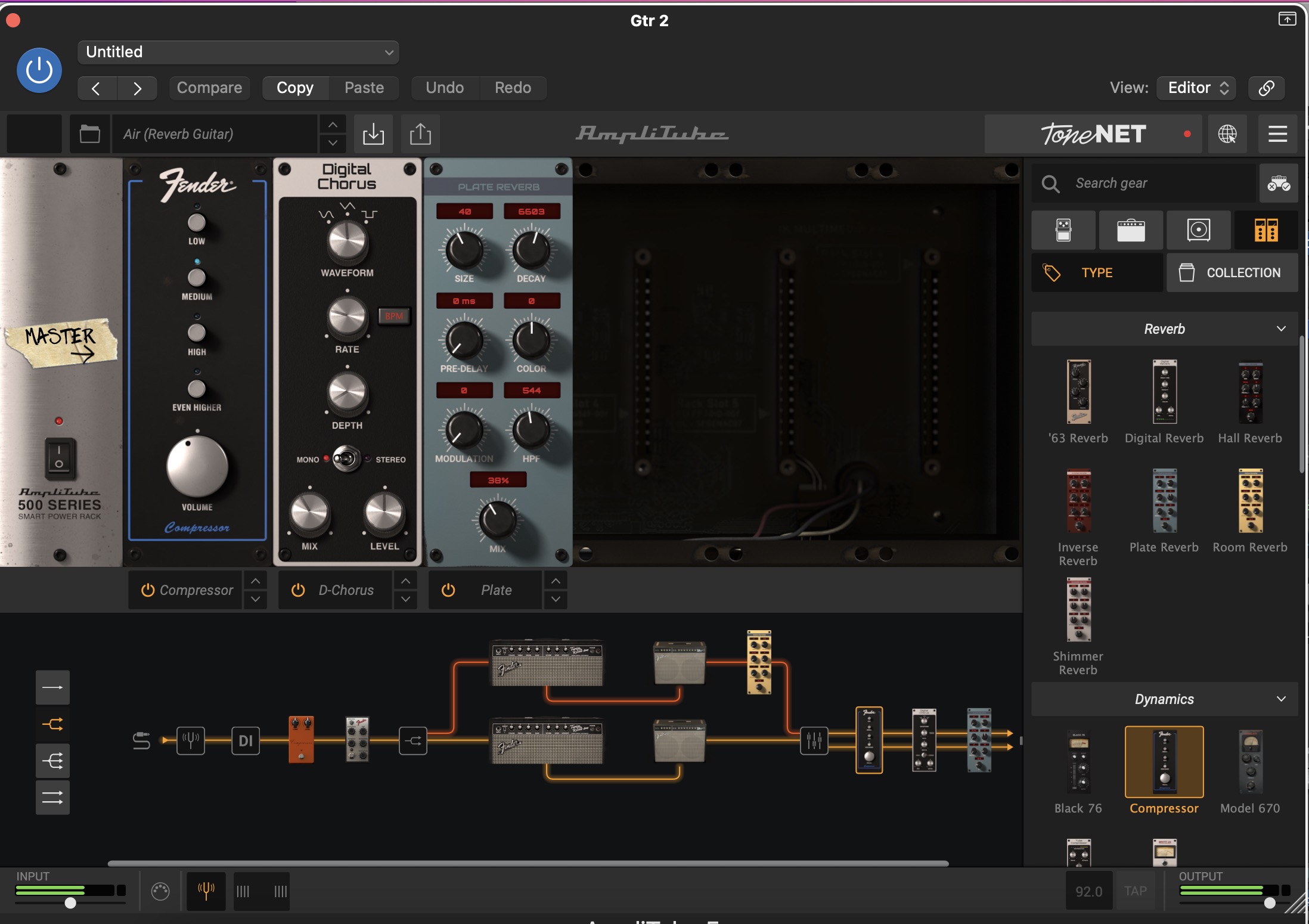Screen dimensions: 1309x924
Task: Select the rack effects gear category icon
Action: click(x=1266, y=230)
